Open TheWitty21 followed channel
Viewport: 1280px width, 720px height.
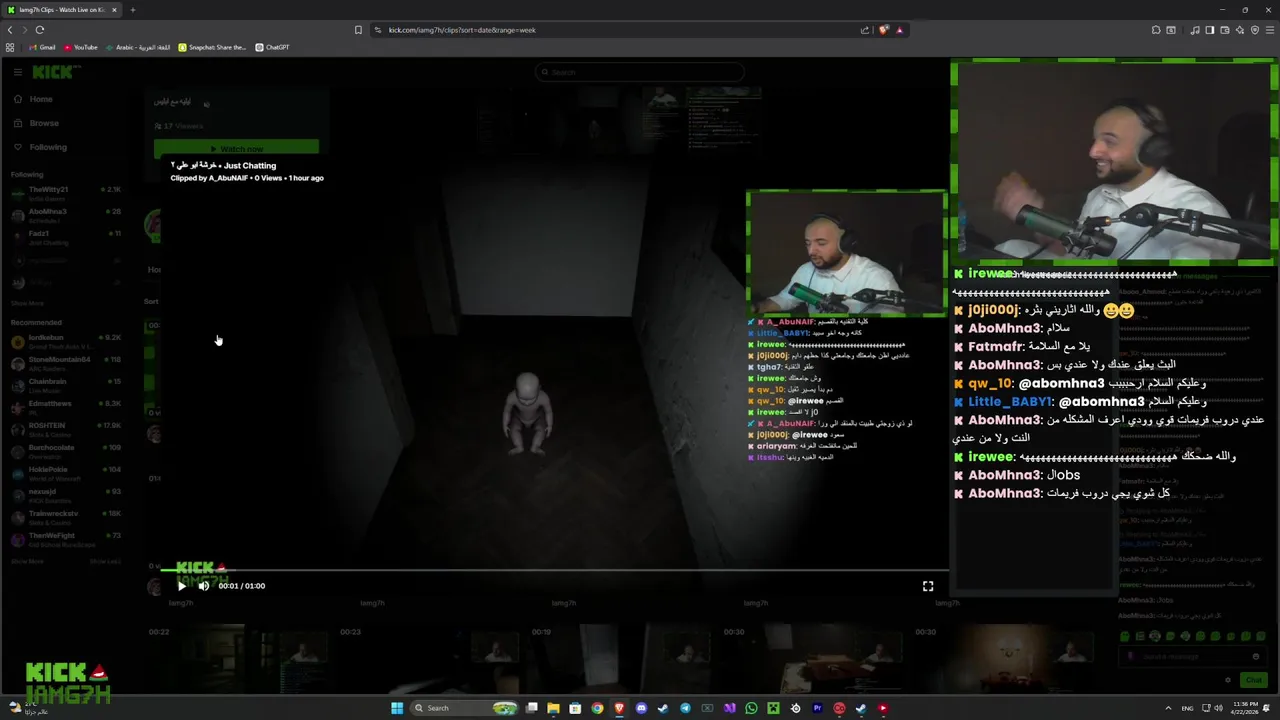click(66, 193)
